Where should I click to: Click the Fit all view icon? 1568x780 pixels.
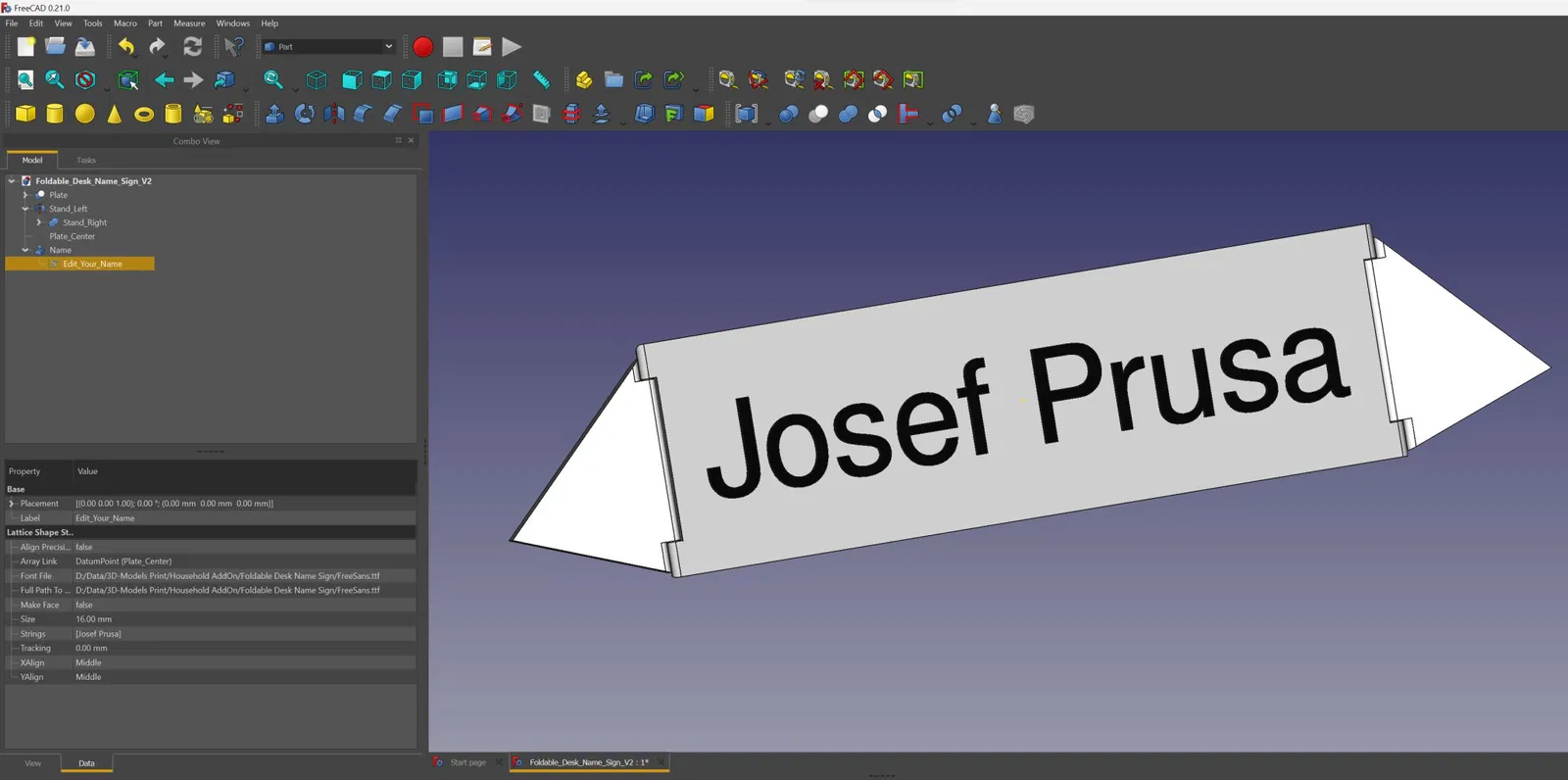(x=25, y=79)
